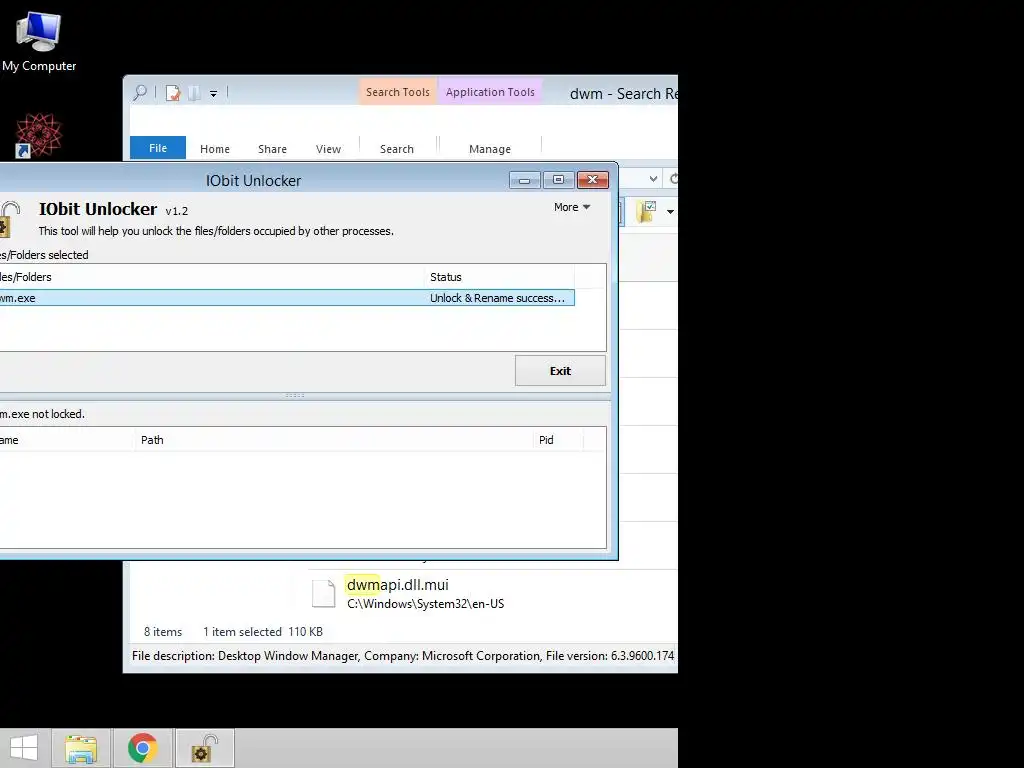Click the Path column header
The image size is (1024, 768).
(334, 440)
